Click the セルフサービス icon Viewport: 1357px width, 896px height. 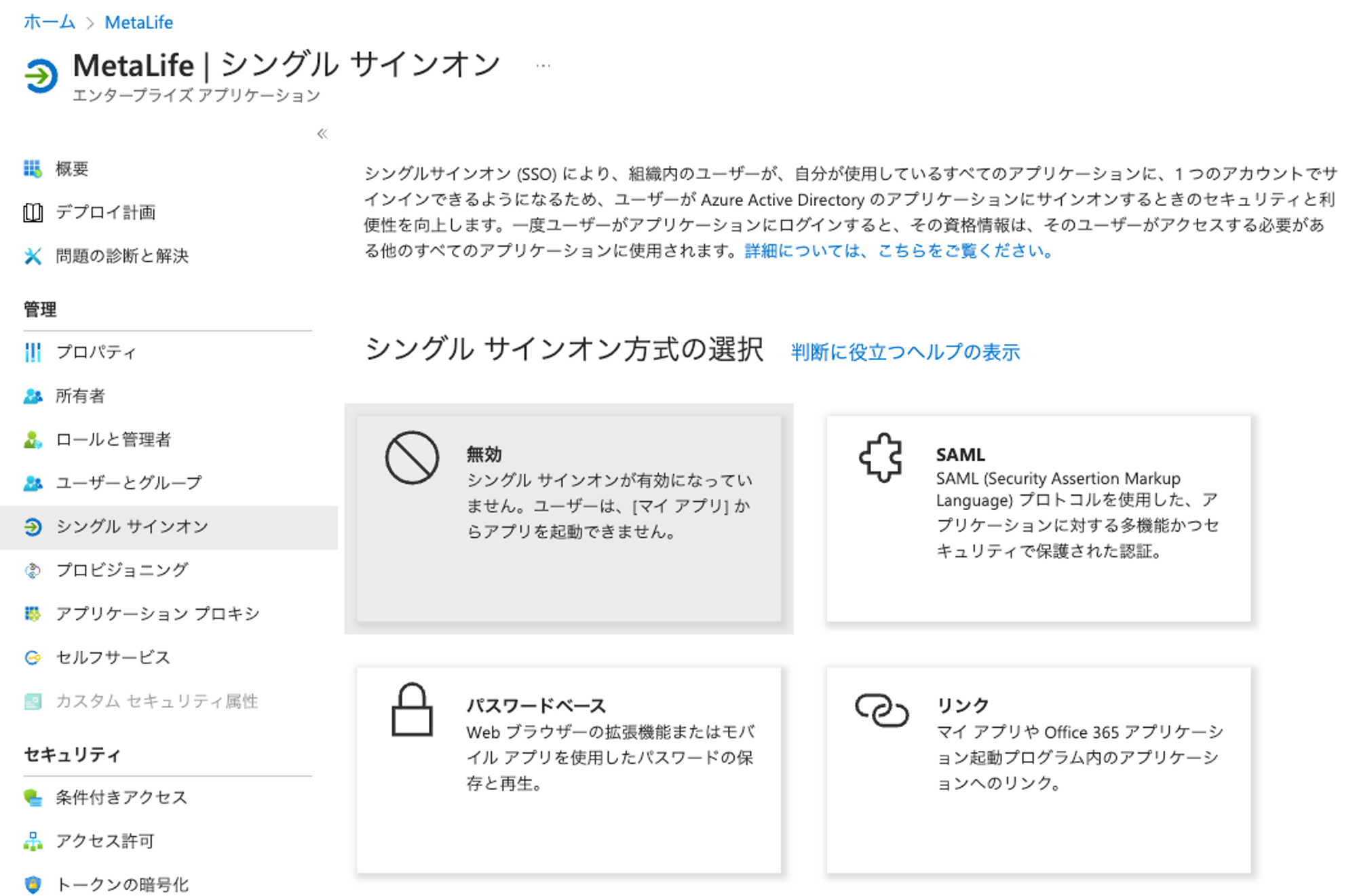[x=33, y=658]
